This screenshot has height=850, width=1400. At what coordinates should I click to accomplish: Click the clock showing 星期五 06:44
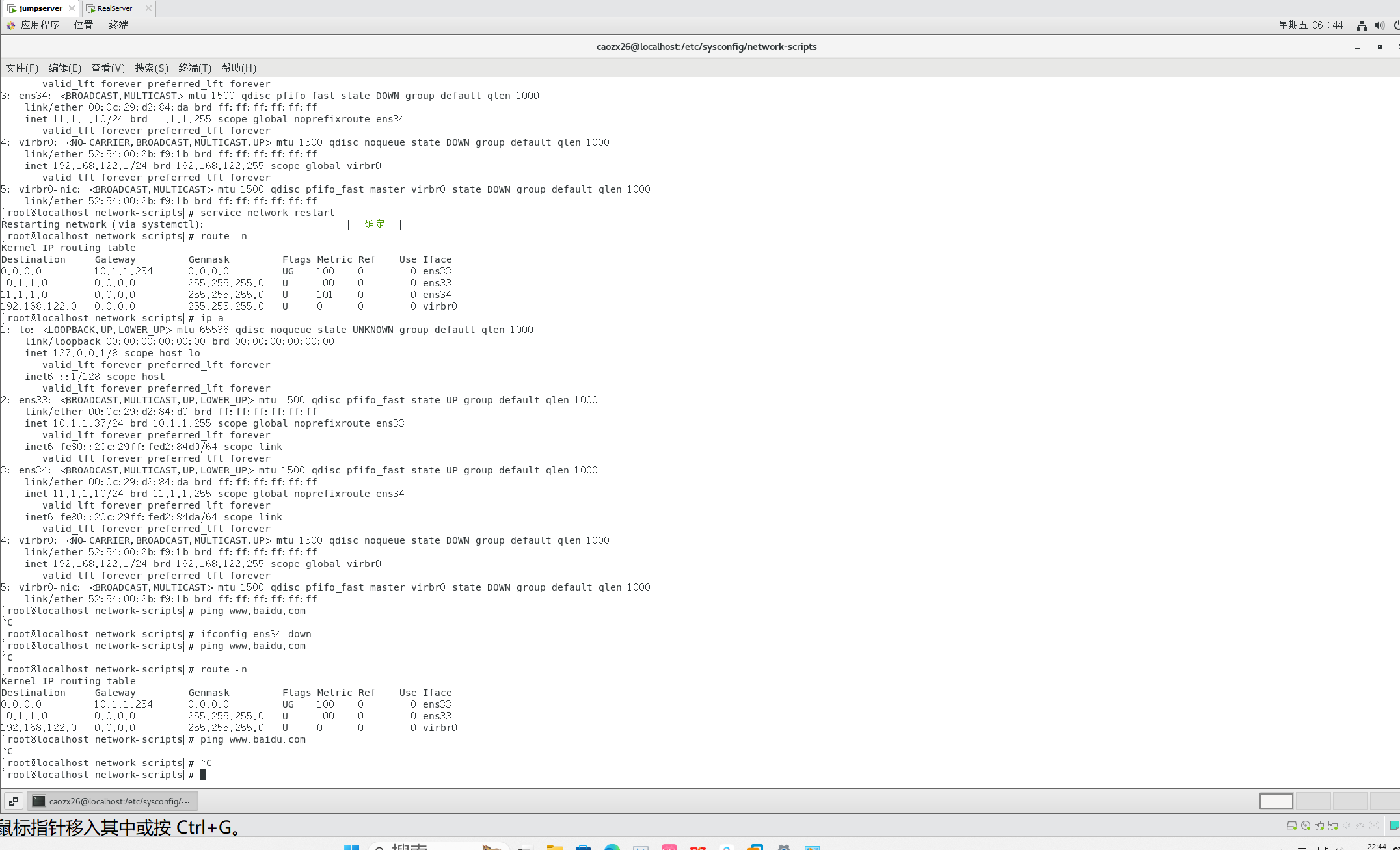(x=1310, y=25)
